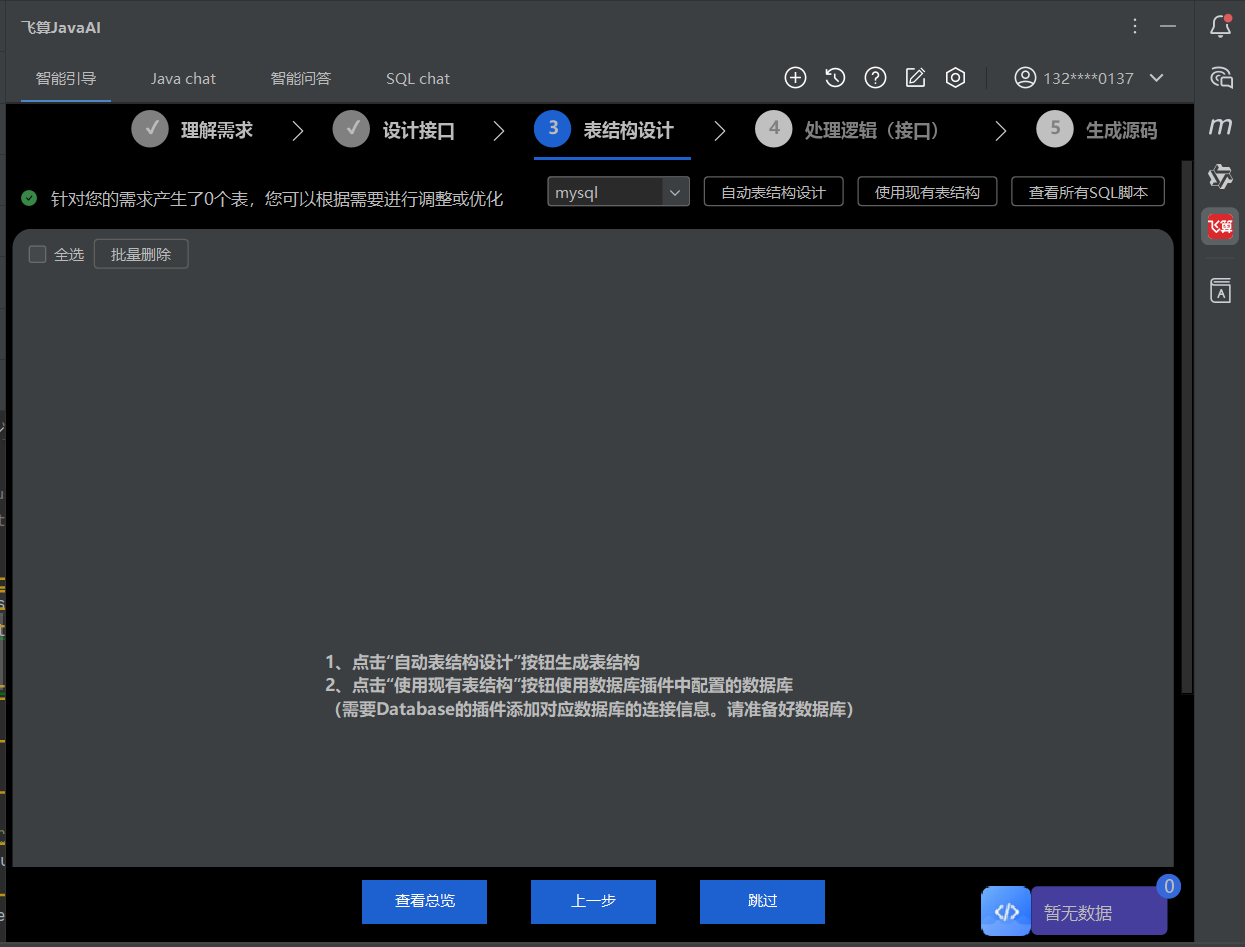
Task: Click the 飞算JavaAI panel title
Action: coord(61,27)
